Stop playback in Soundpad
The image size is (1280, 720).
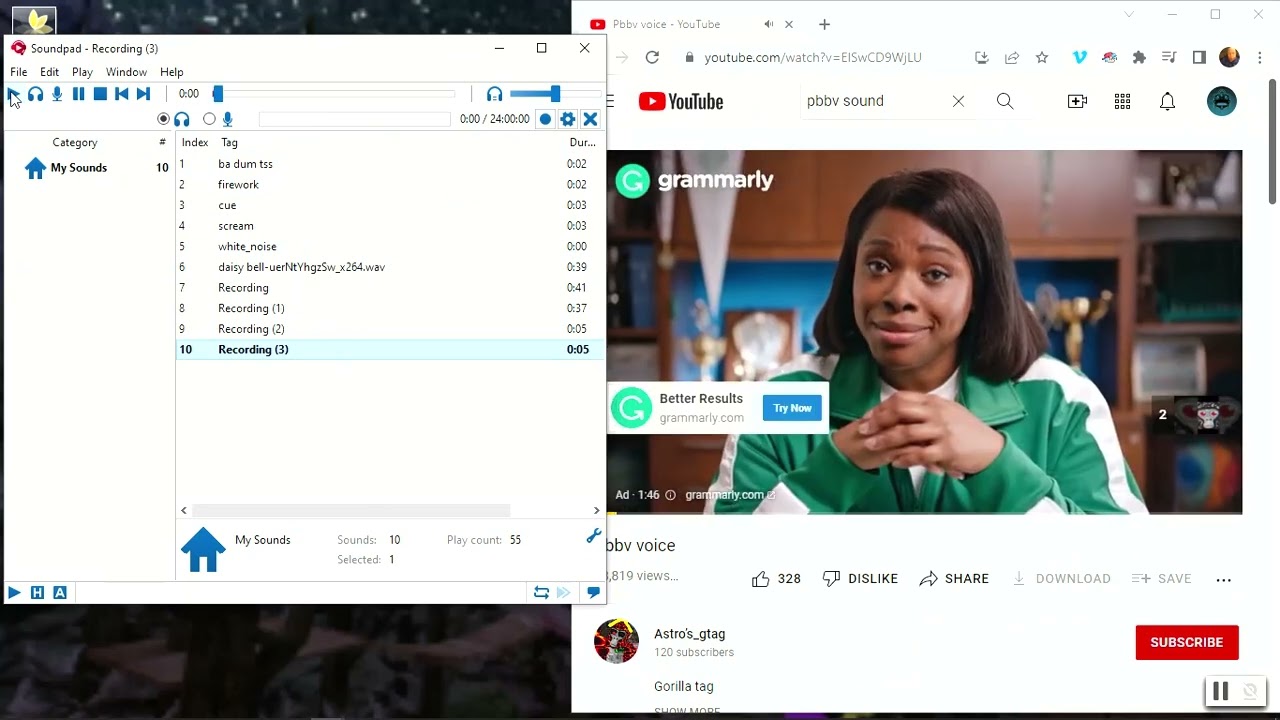100,94
